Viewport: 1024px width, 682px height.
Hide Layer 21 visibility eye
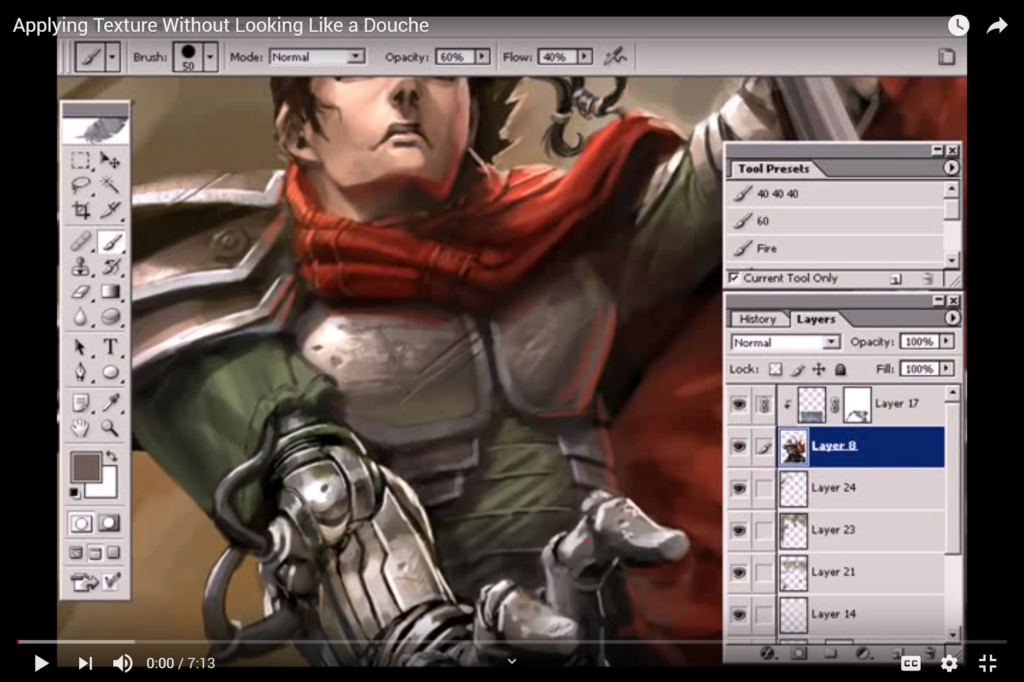(739, 572)
